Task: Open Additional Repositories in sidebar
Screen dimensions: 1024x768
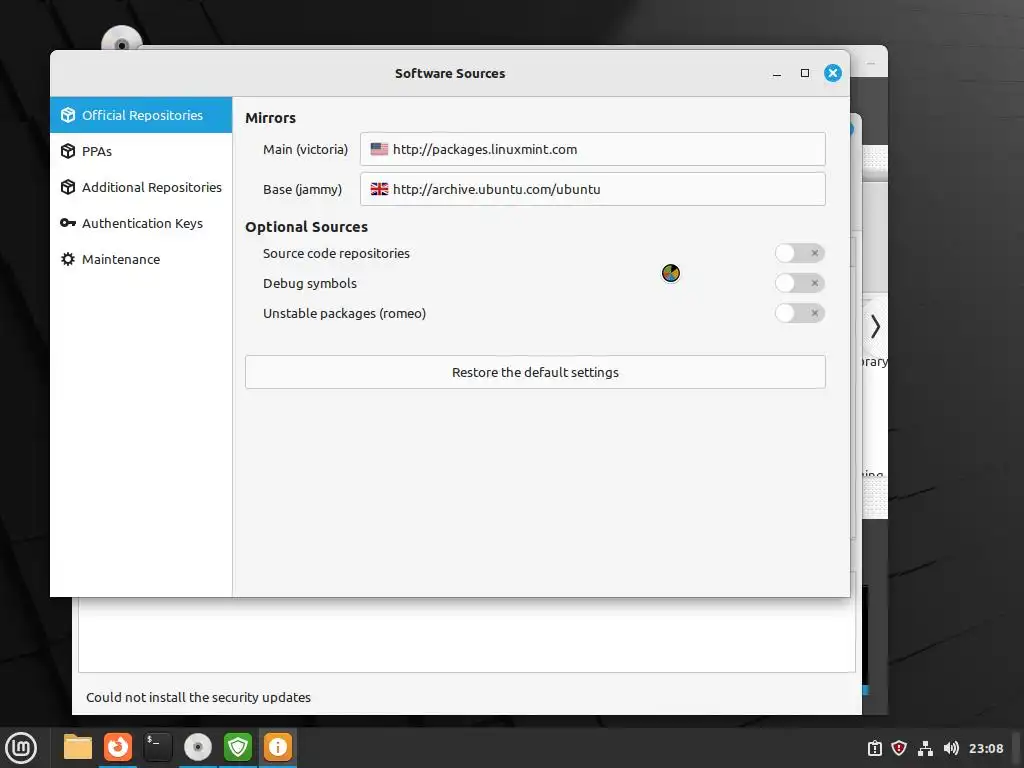Action: [141, 187]
